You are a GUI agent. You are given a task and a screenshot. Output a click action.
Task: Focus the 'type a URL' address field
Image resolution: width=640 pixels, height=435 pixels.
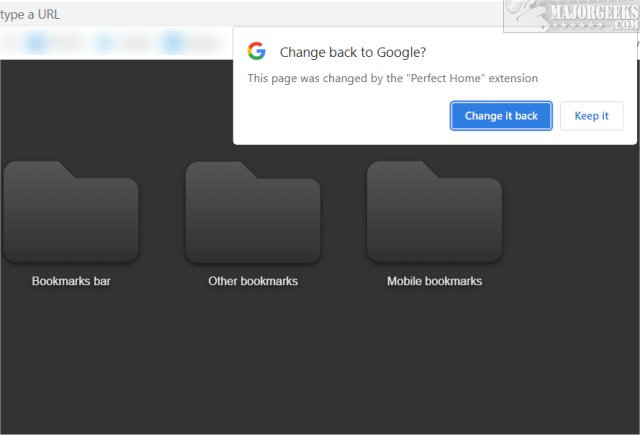click(251, 15)
